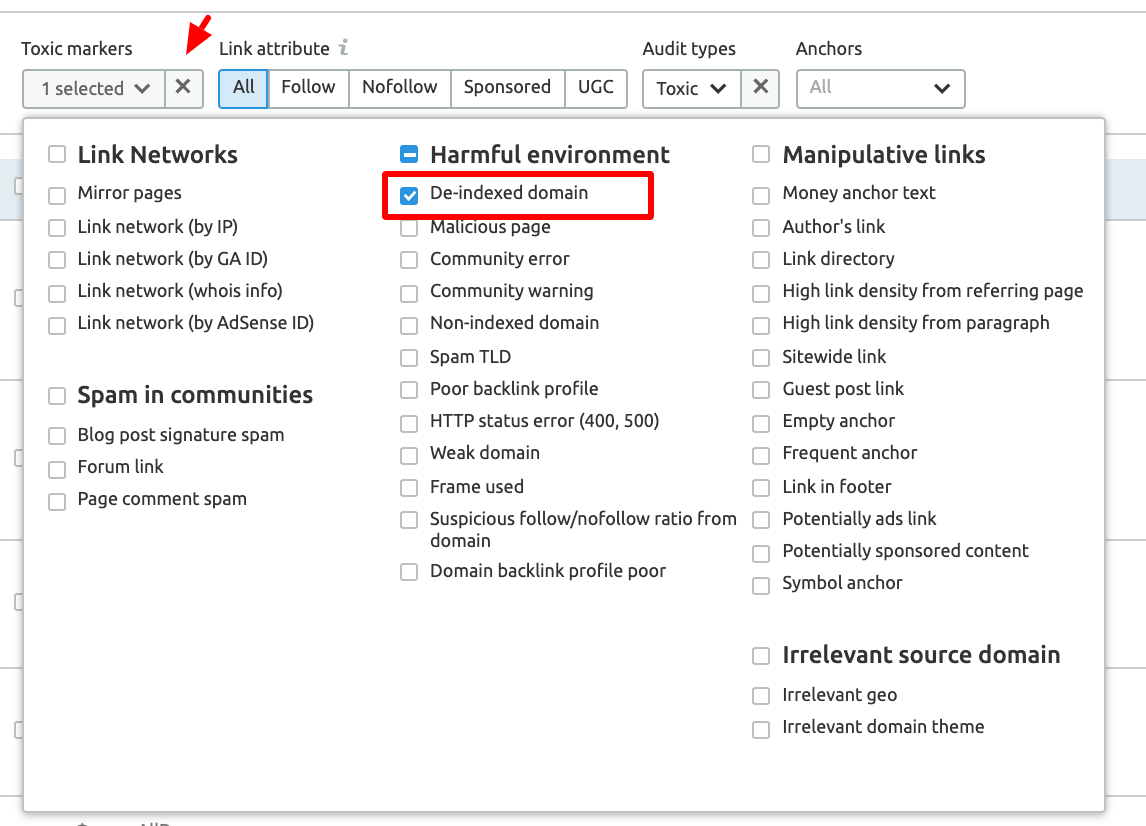This screenshot has height=826, width=1146.
Task: Check the Manipulative links group checkbox
Action: pyautogui.click(x=761, y=154)
